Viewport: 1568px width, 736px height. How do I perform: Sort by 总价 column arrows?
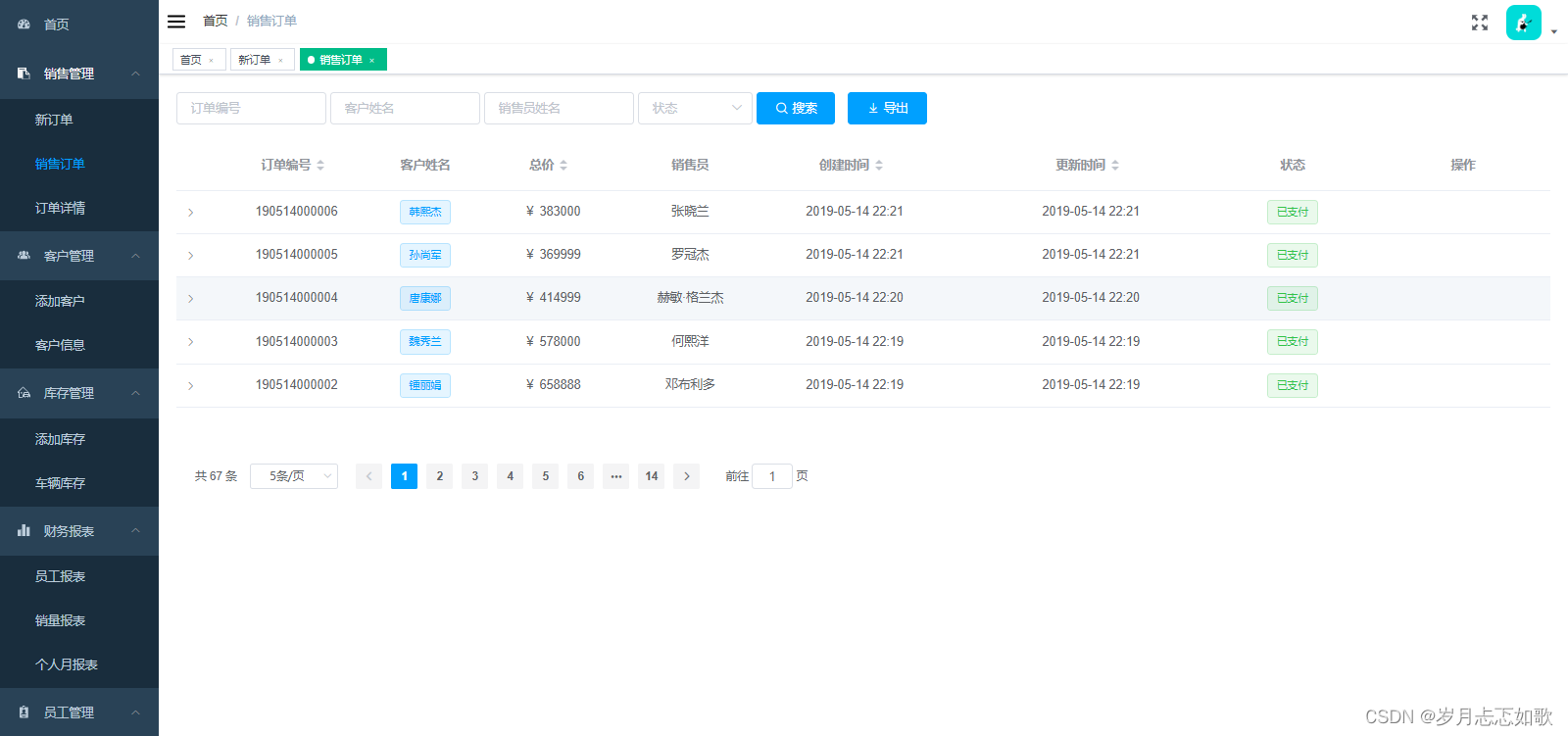point(563,166)
